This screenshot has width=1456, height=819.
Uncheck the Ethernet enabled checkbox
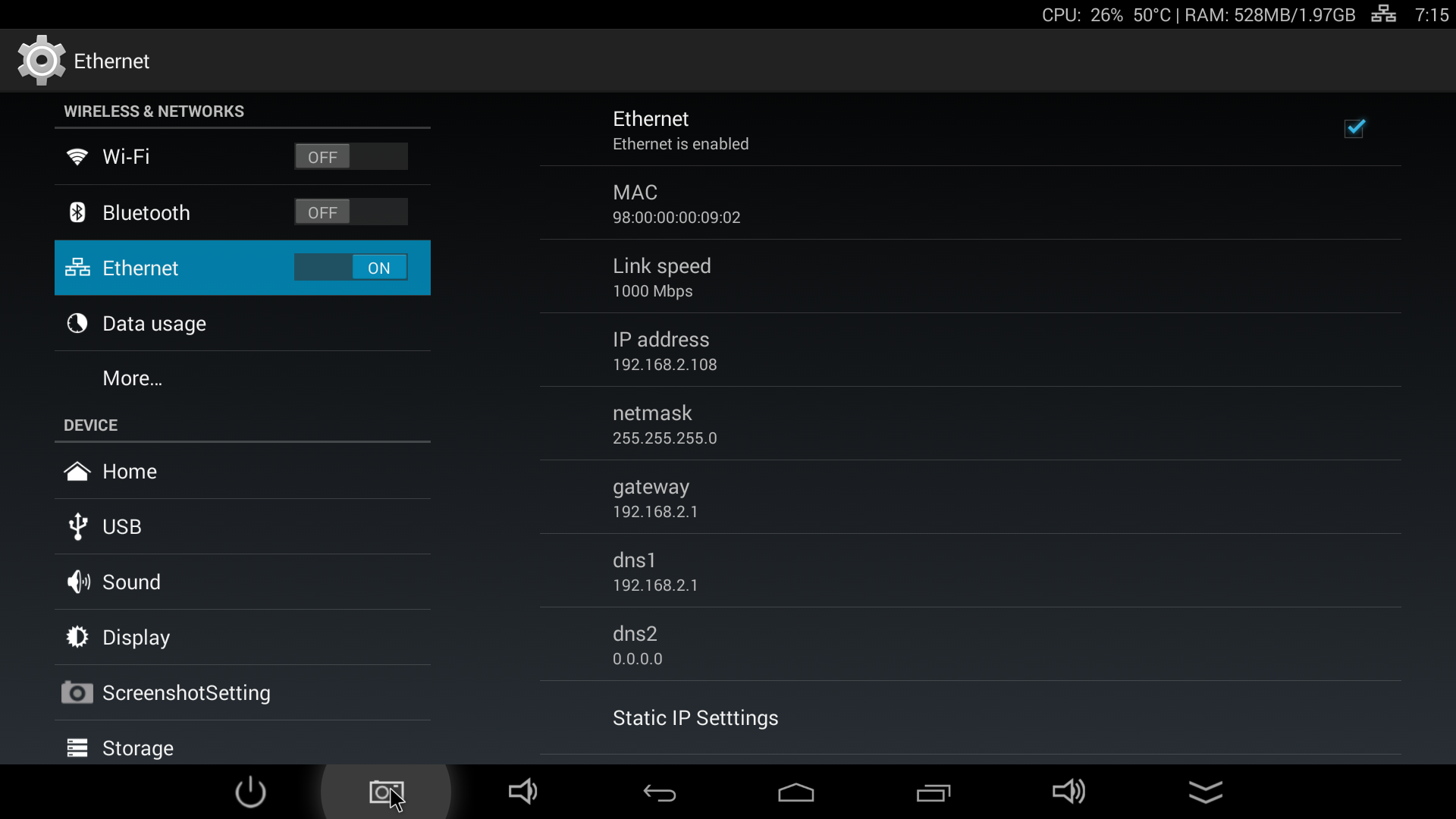pos(1354,128)
